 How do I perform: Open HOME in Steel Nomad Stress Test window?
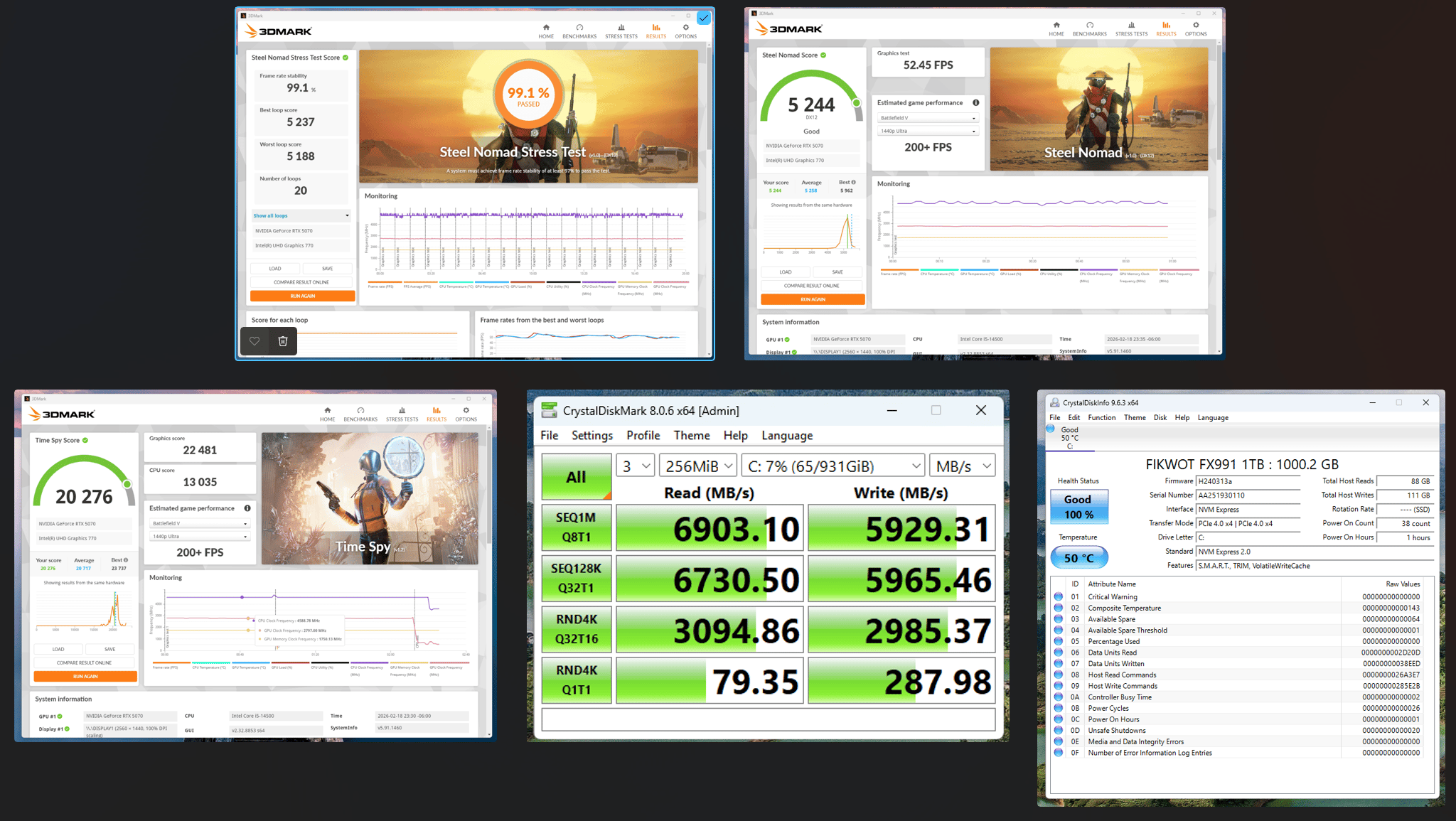(546, 31)
